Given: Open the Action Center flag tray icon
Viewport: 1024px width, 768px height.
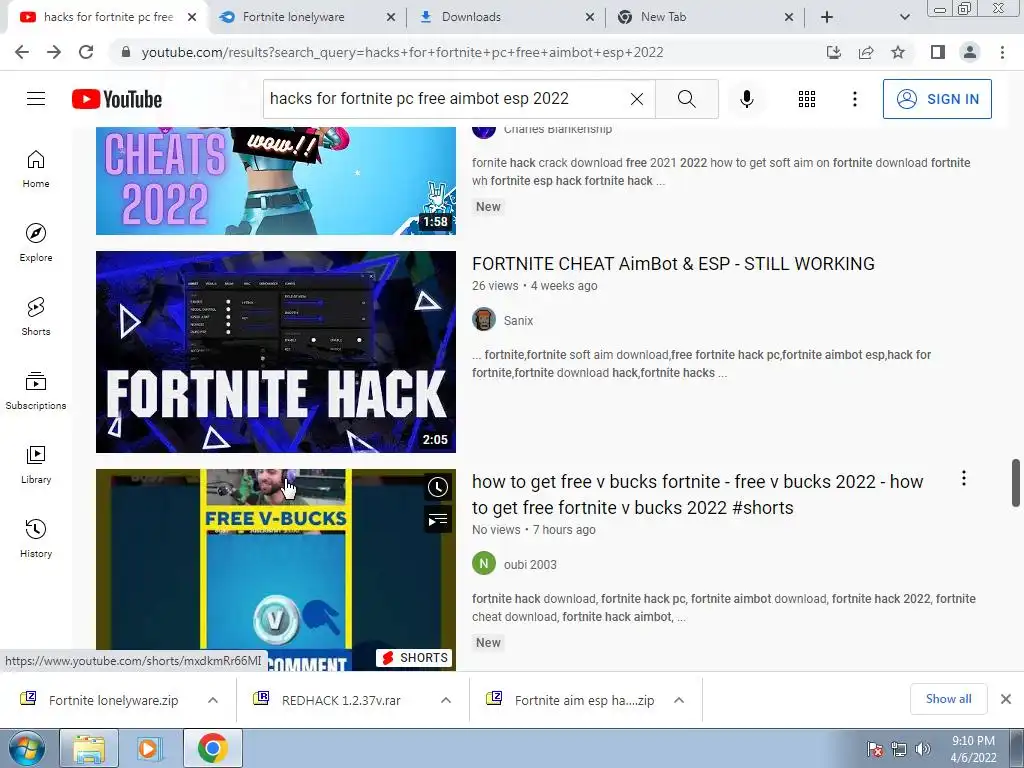Looking at the screenshot, I should click(x=875, y=749).
